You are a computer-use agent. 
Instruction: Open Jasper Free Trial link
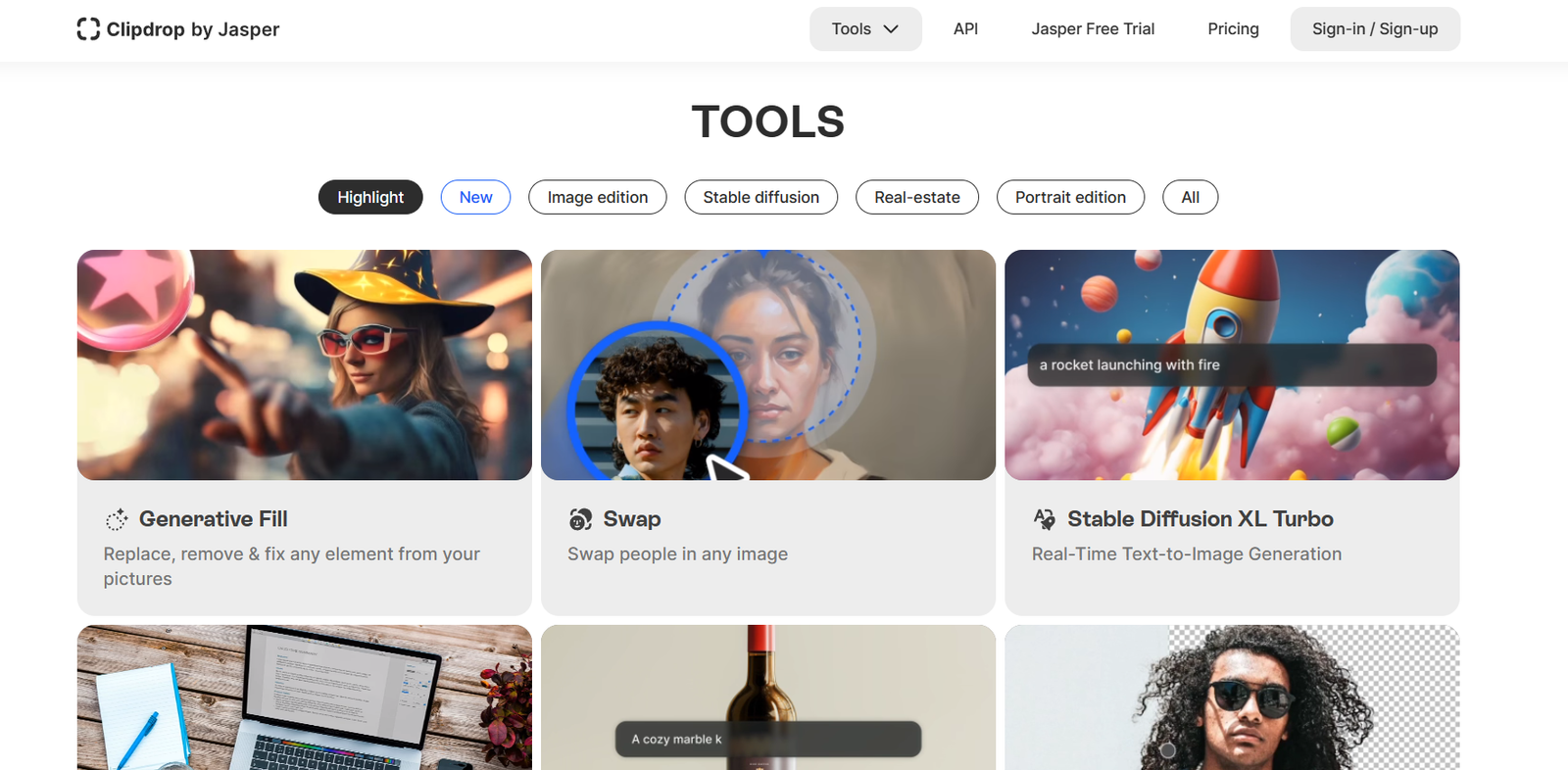pos(1093,29)
